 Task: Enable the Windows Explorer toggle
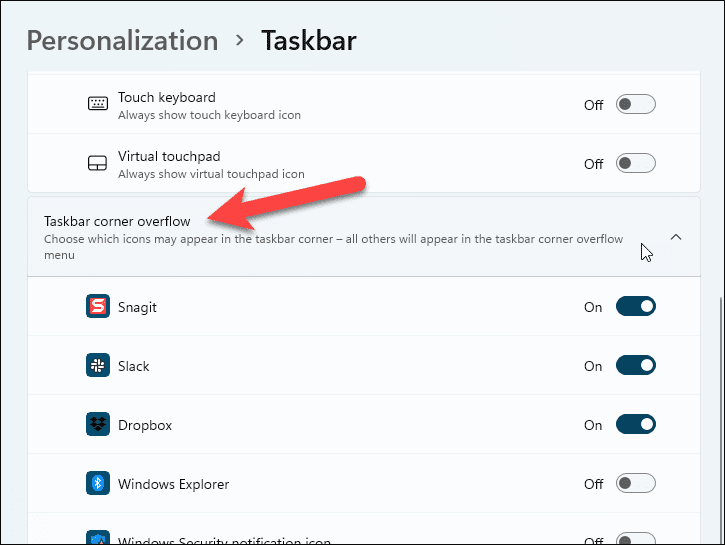click(635, 484)
